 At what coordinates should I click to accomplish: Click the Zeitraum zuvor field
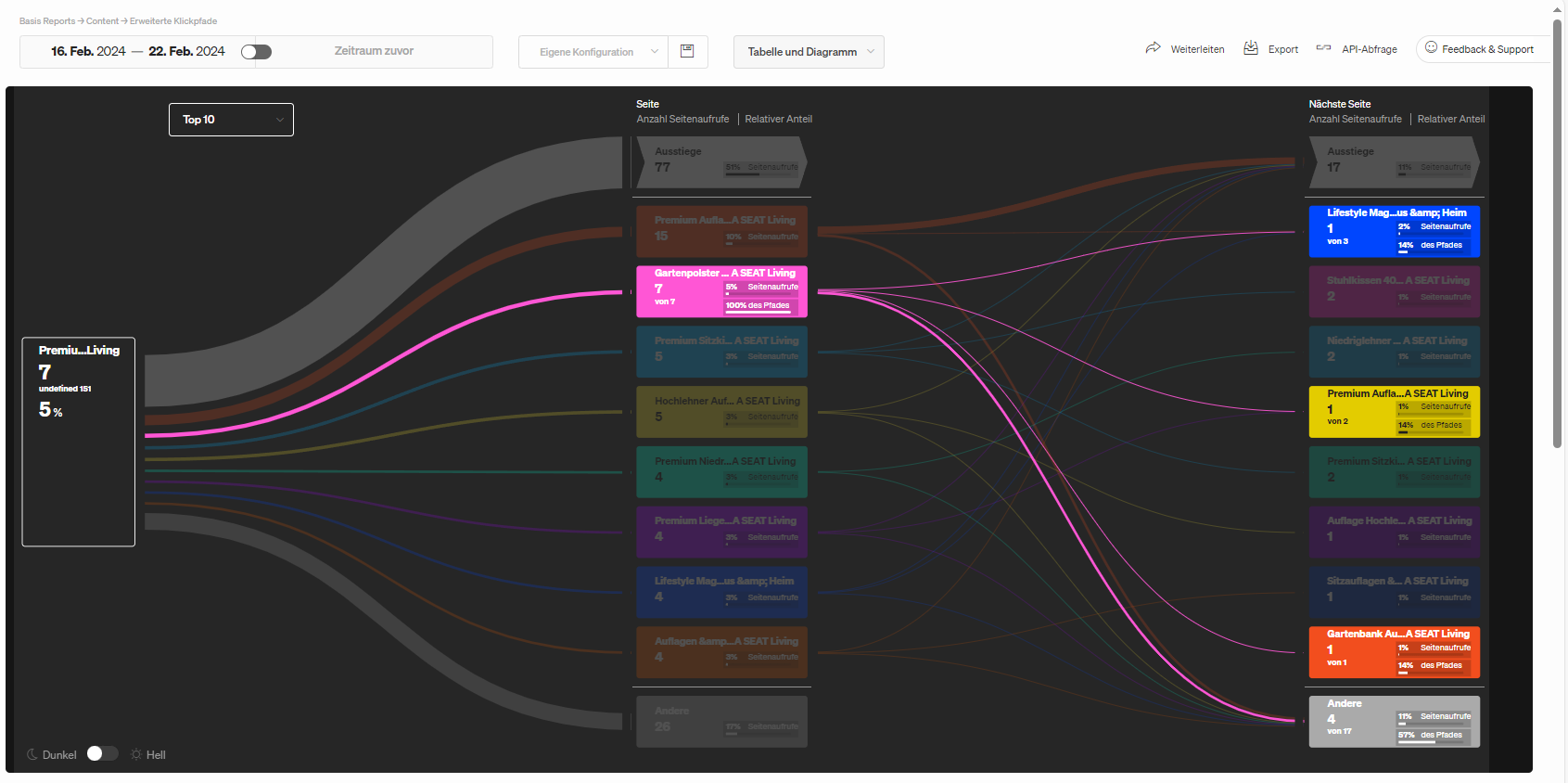coord(374,52)
